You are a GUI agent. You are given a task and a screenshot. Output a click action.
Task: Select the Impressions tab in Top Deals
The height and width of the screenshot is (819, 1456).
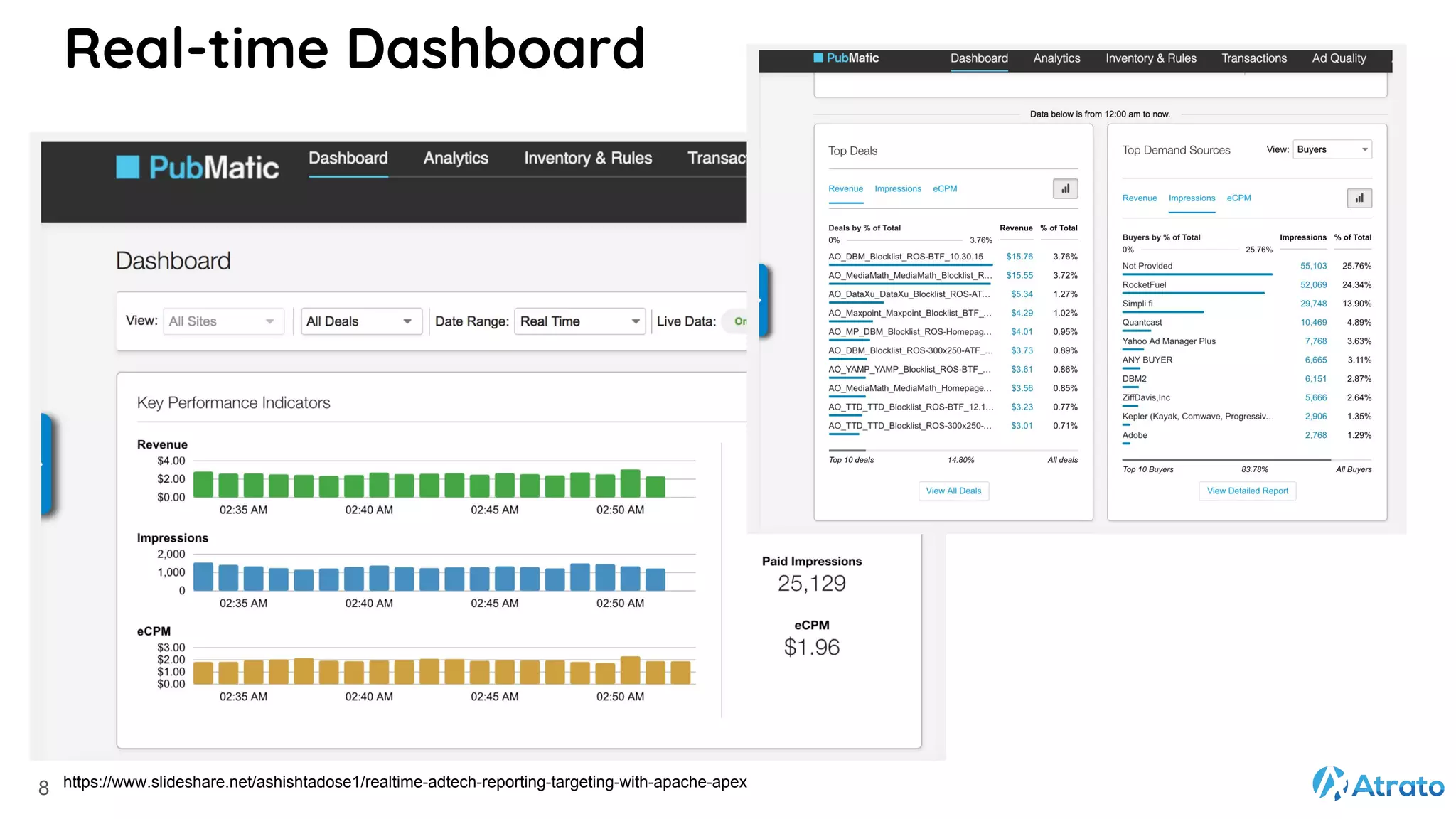(x=897, y=189)
